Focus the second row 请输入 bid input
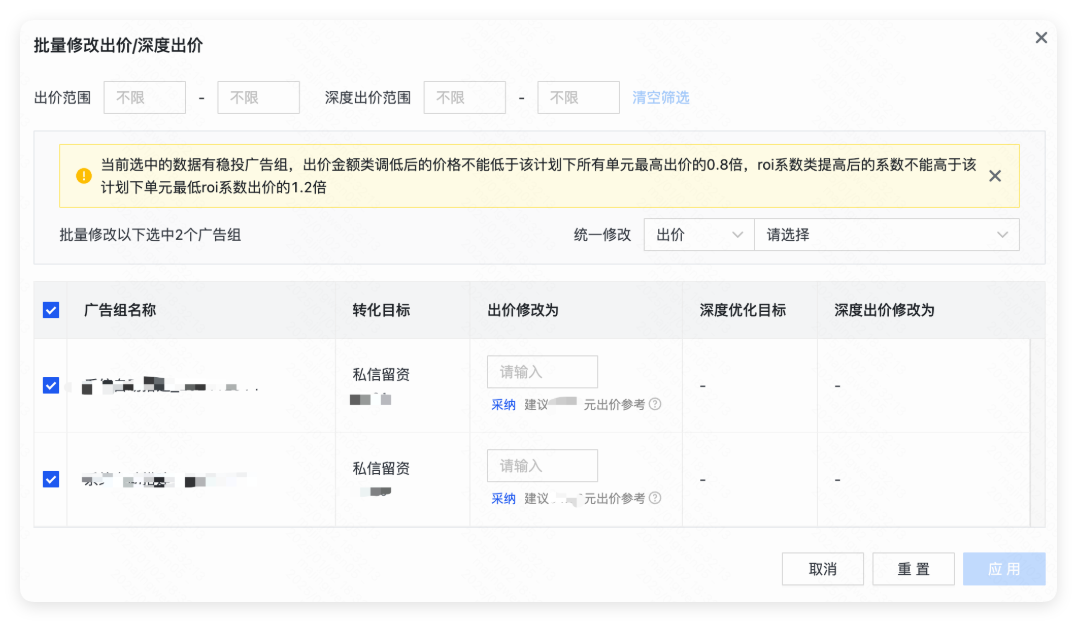Image resolution: width=1077 pixels, height=622 pixels. click(543, 466)
